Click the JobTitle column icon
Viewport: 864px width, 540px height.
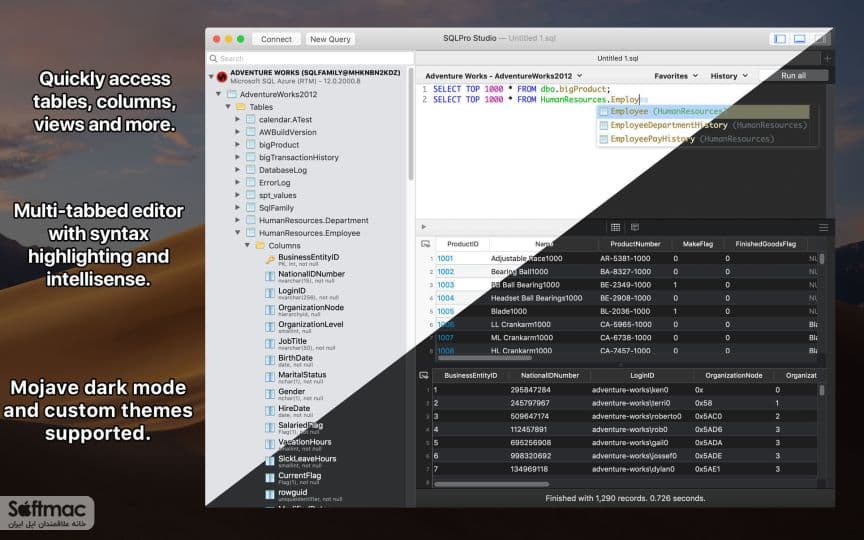(270, 344)
